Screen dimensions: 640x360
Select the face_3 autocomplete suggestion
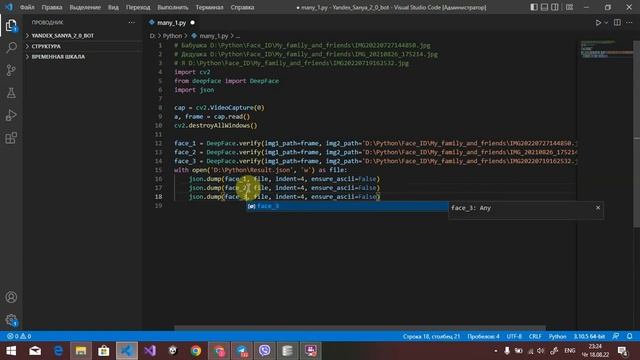coord(347,206)
